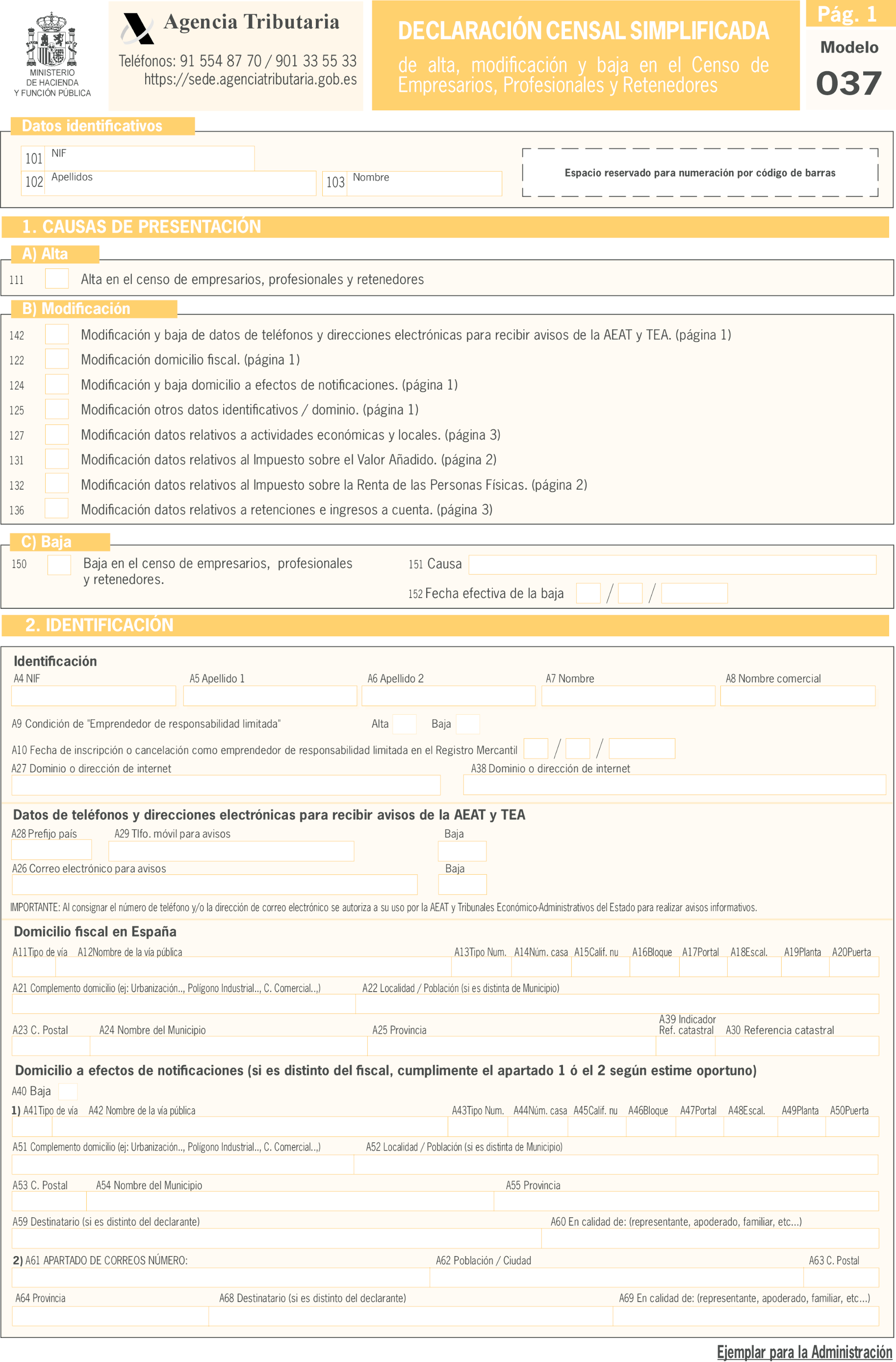Mark checkbox 127 actividades económicas y locales
Viewport: 896px width, 1362px height.
coord(57,434)
